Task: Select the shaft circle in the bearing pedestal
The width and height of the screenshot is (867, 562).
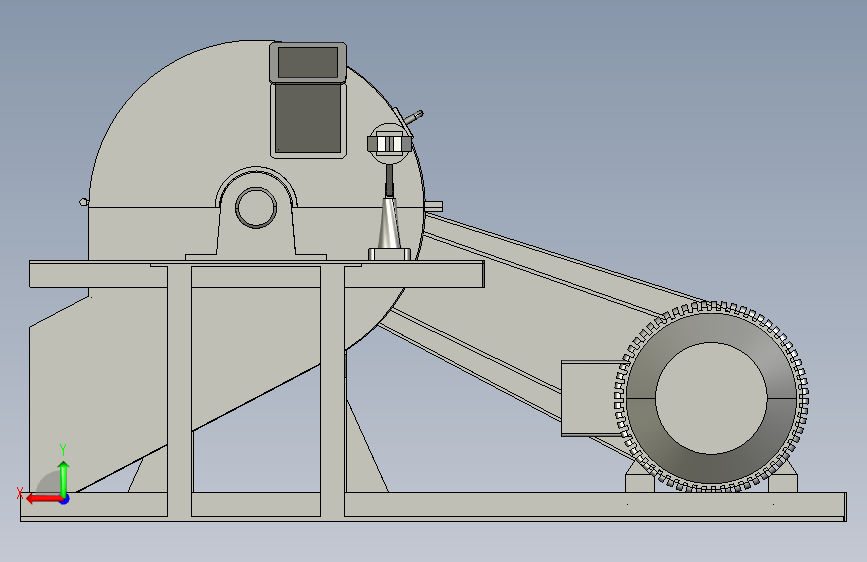Action: (x=256, y=207)
